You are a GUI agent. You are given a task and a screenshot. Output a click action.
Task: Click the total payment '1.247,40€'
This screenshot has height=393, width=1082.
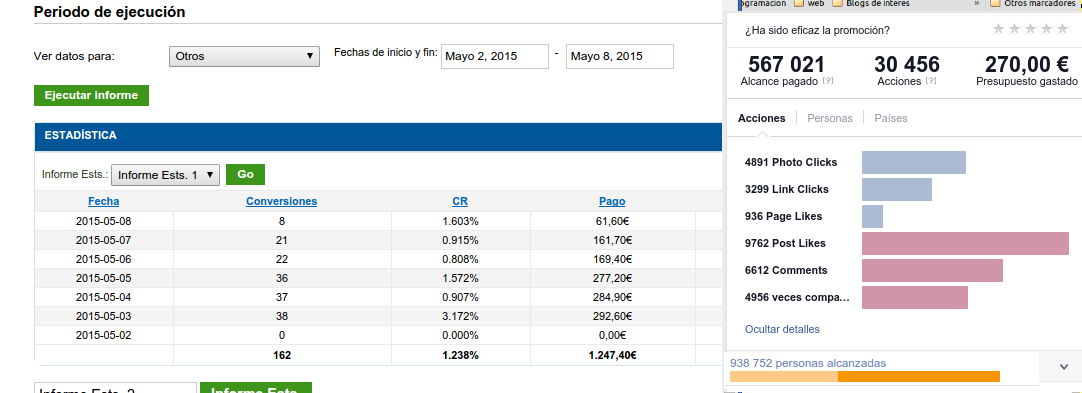612,356
